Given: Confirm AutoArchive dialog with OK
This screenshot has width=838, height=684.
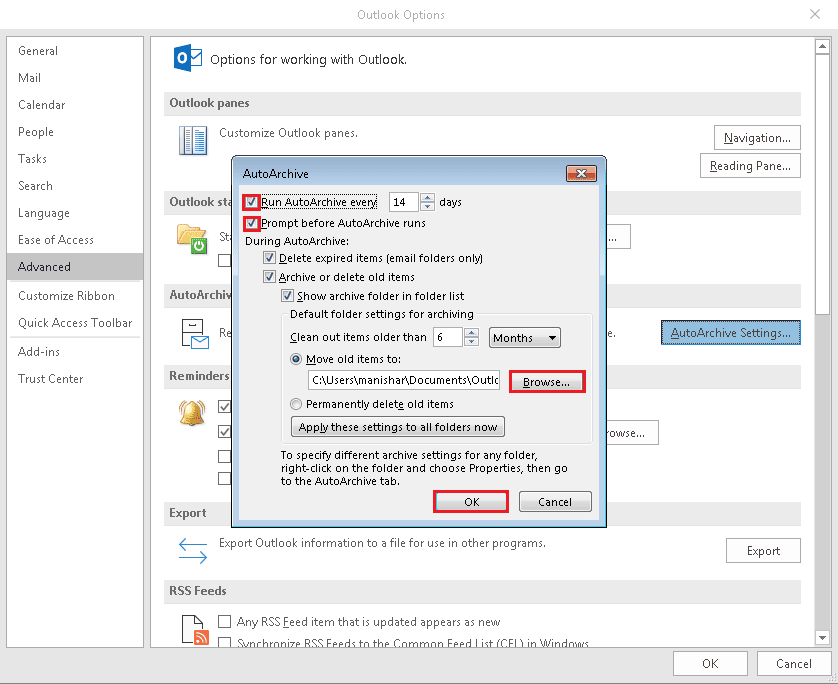Looking at the screenshot, I should [x=471, y=502].
